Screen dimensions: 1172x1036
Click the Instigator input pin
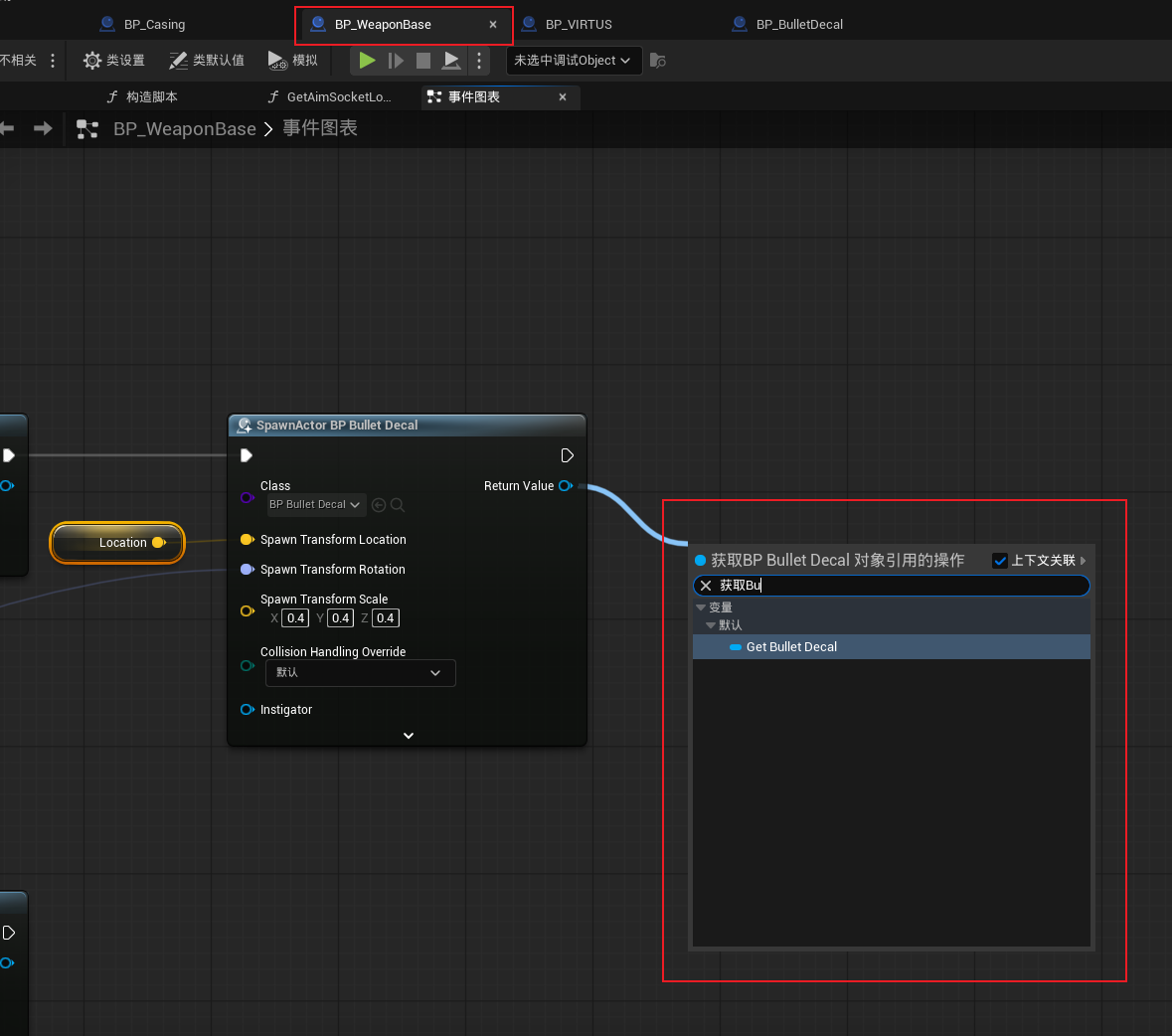247,709
